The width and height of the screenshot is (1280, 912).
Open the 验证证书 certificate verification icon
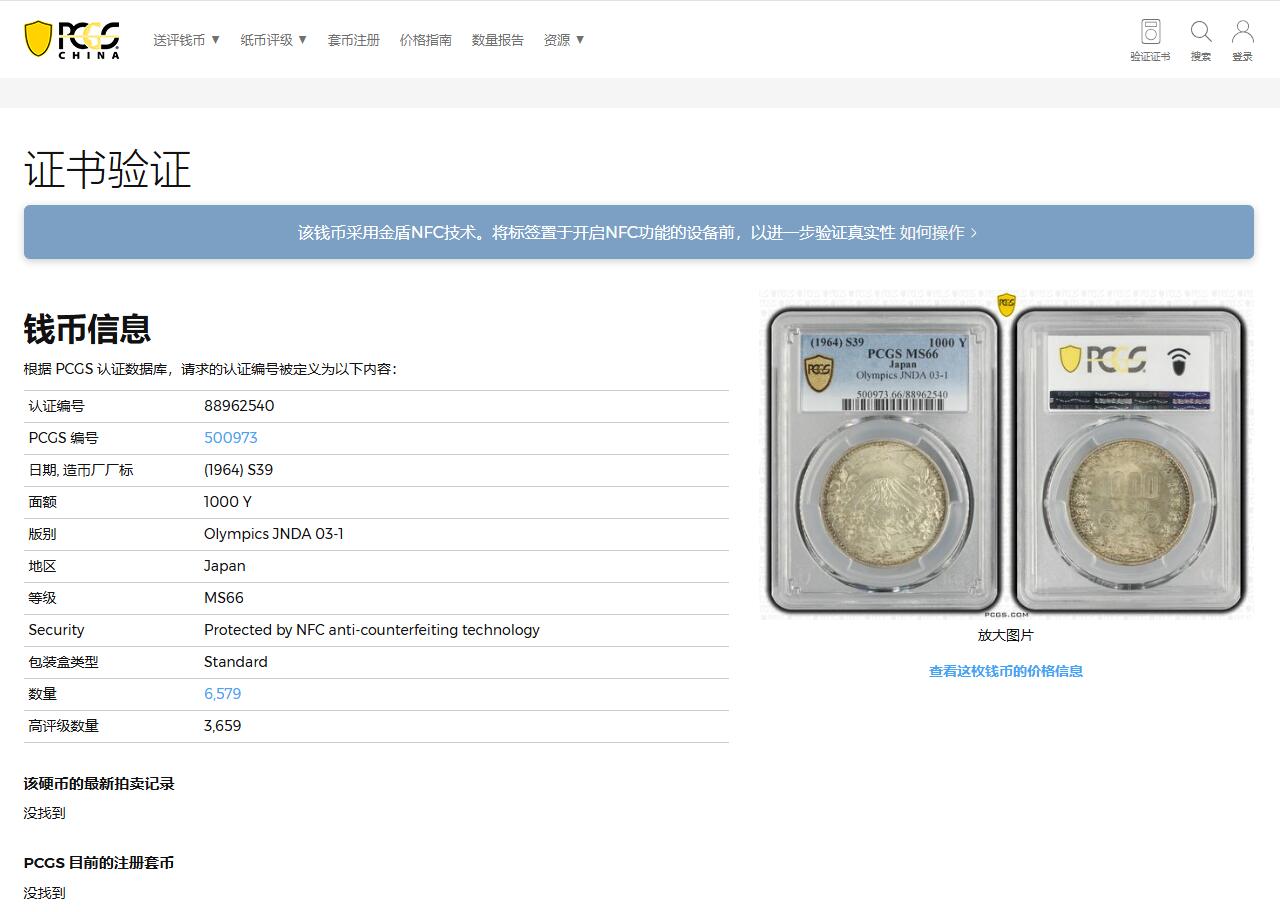pos(1150,41)
